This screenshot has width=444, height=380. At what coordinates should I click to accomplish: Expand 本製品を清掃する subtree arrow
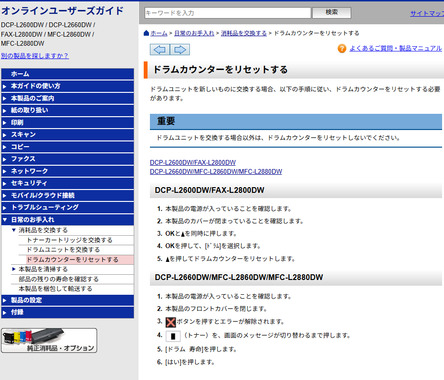click(14, 269)
